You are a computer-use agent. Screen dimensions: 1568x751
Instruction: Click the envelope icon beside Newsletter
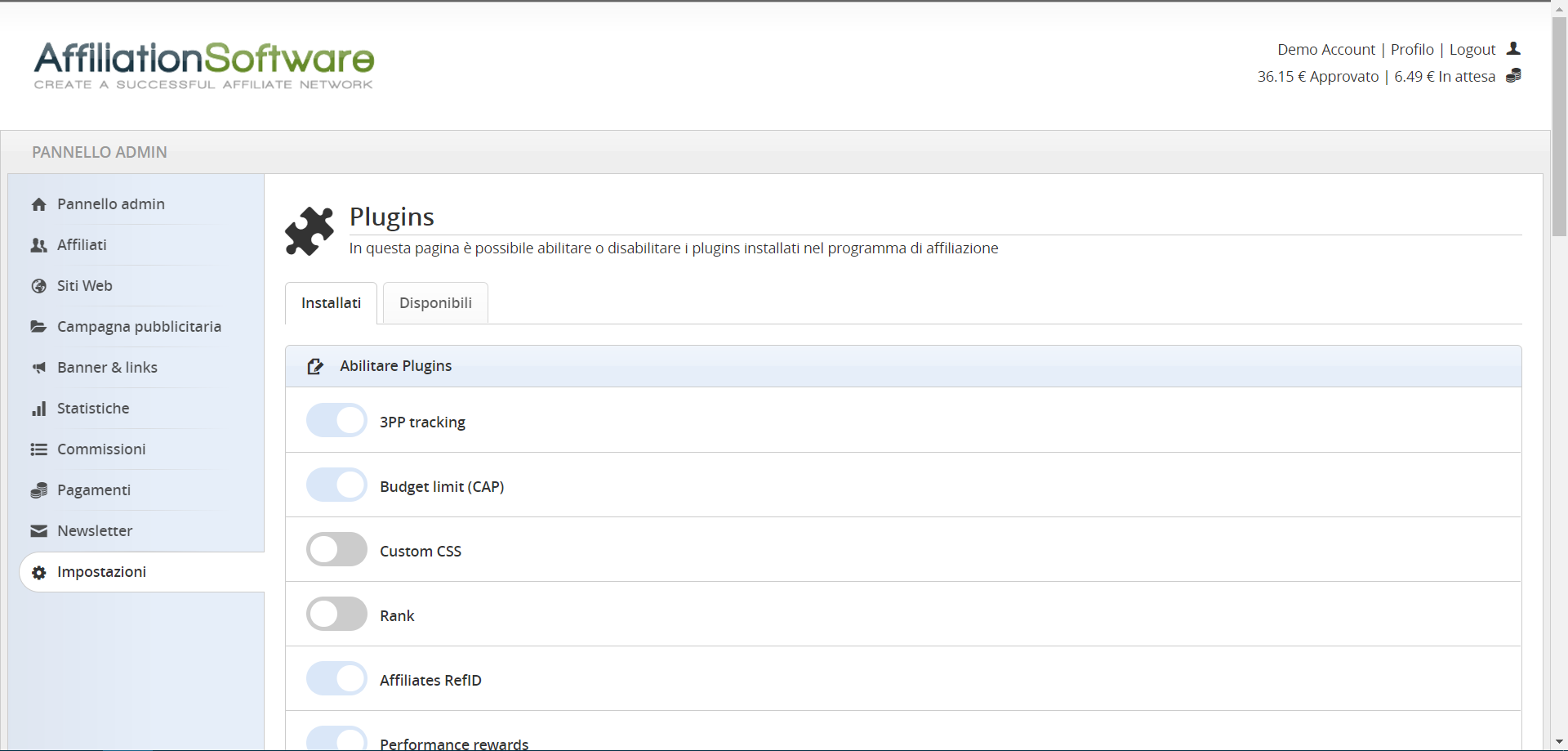(38, 531)
